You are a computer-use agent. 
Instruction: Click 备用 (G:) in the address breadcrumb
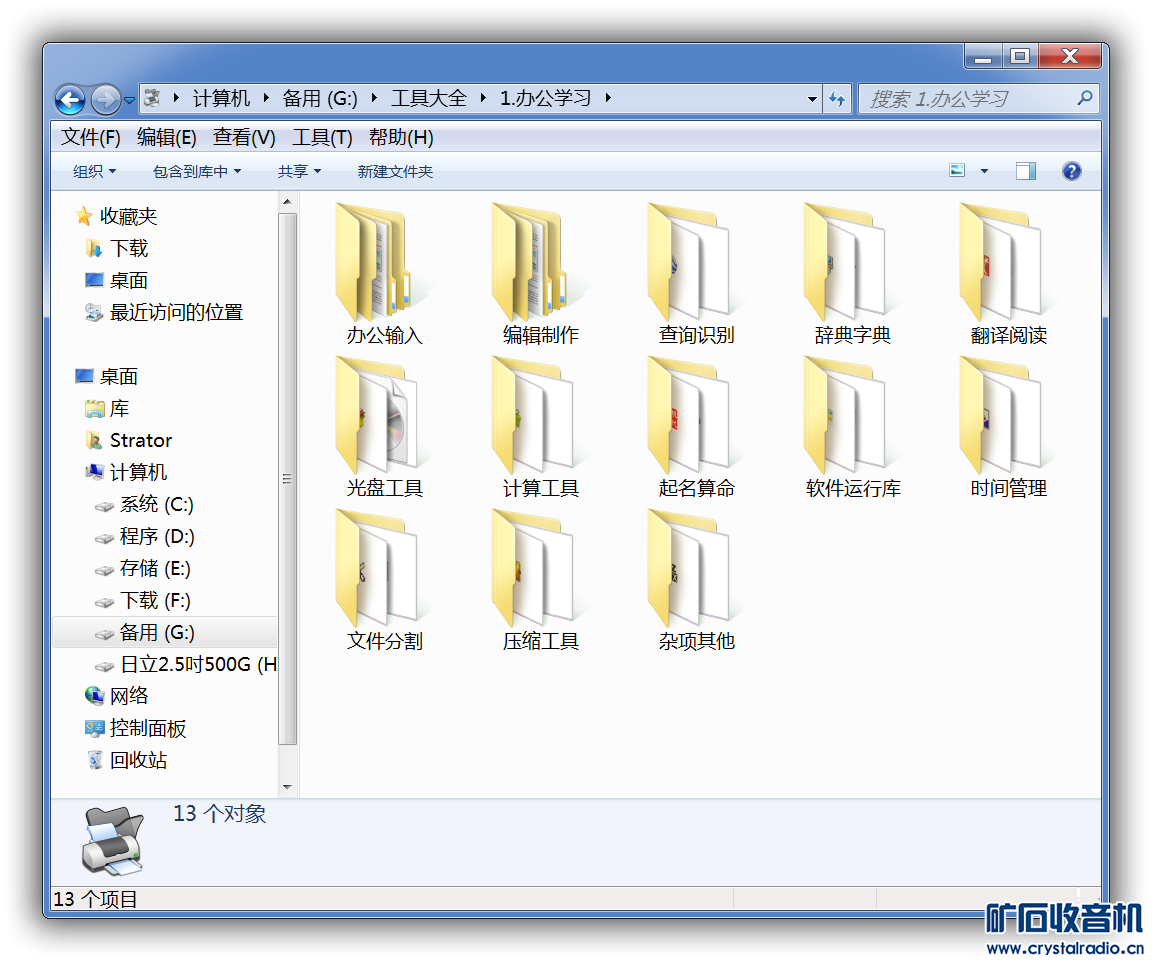tap(320, 98)
